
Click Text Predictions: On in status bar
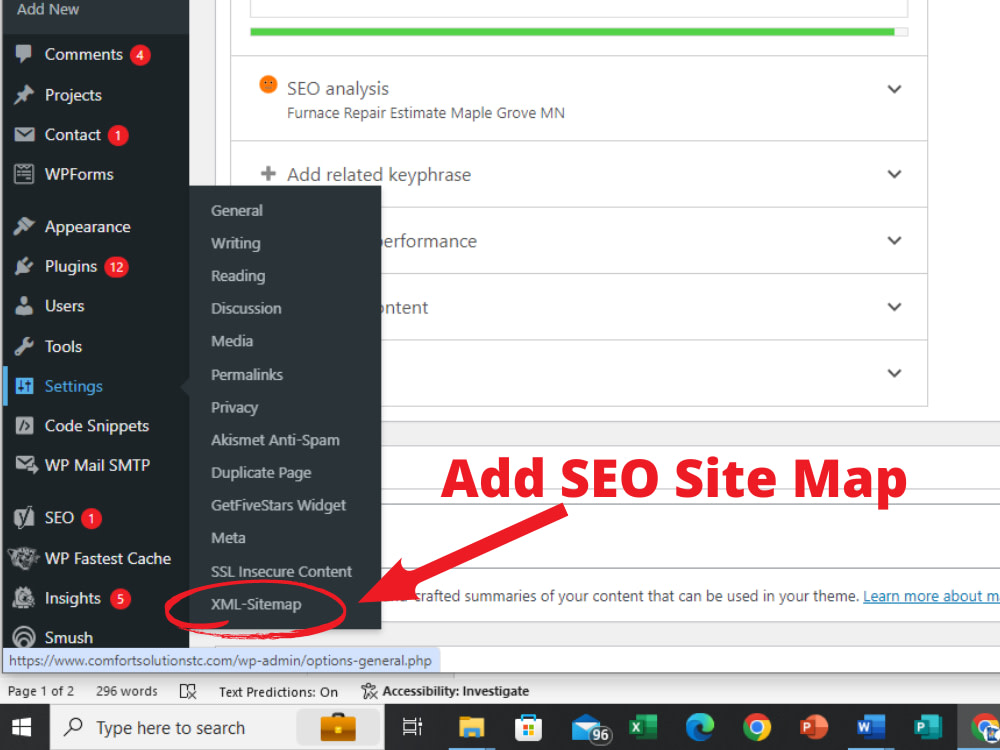coord(279,692)
